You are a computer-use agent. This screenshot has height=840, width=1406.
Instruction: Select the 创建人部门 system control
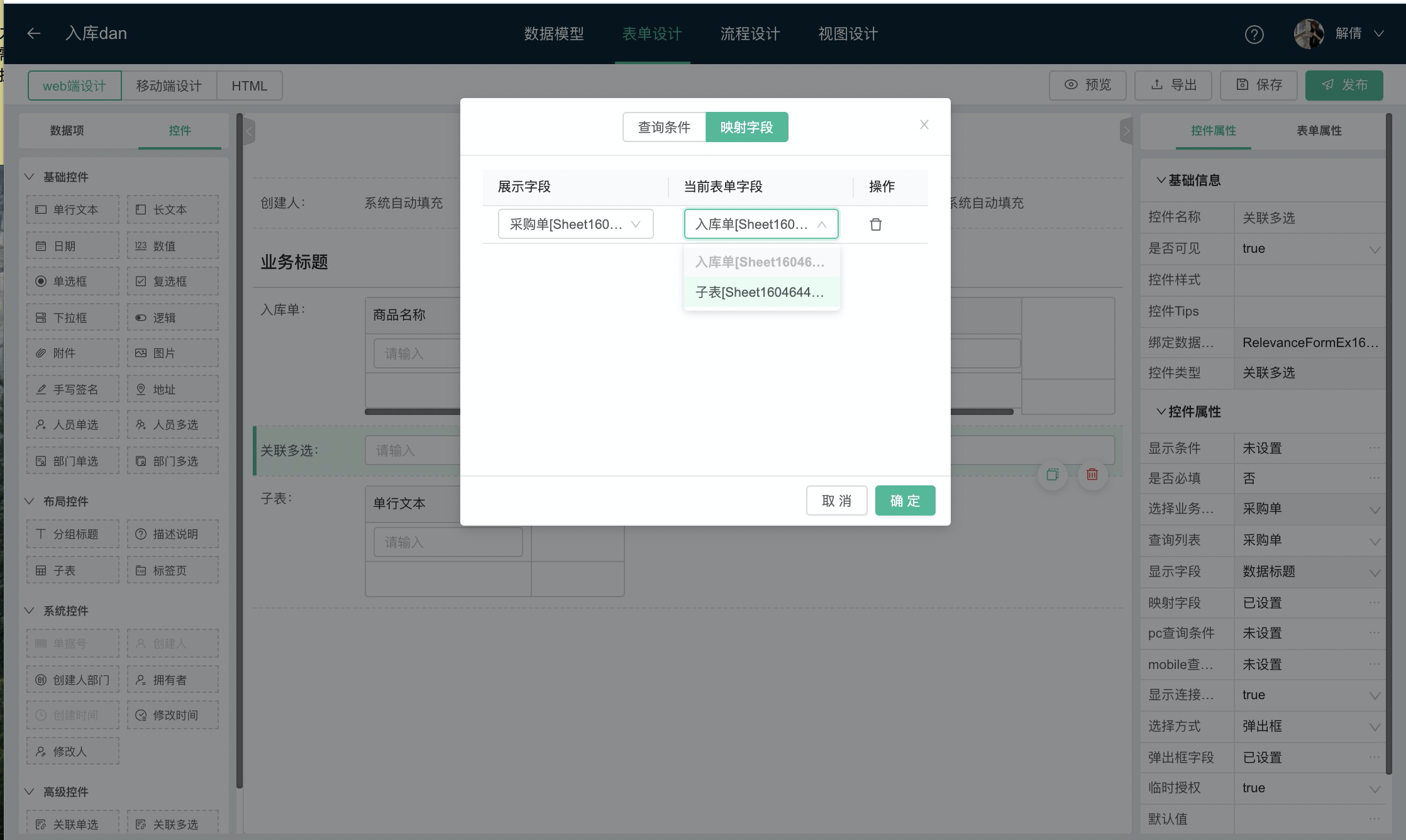73,680
